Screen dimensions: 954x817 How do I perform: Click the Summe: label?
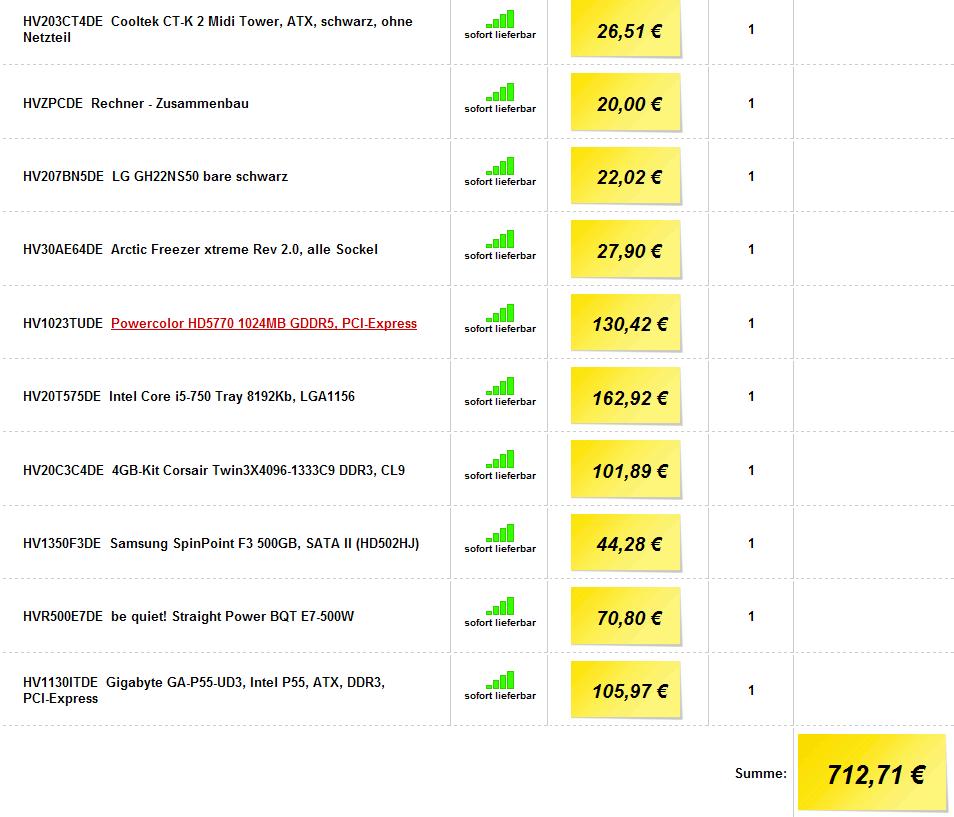[761, 773]
